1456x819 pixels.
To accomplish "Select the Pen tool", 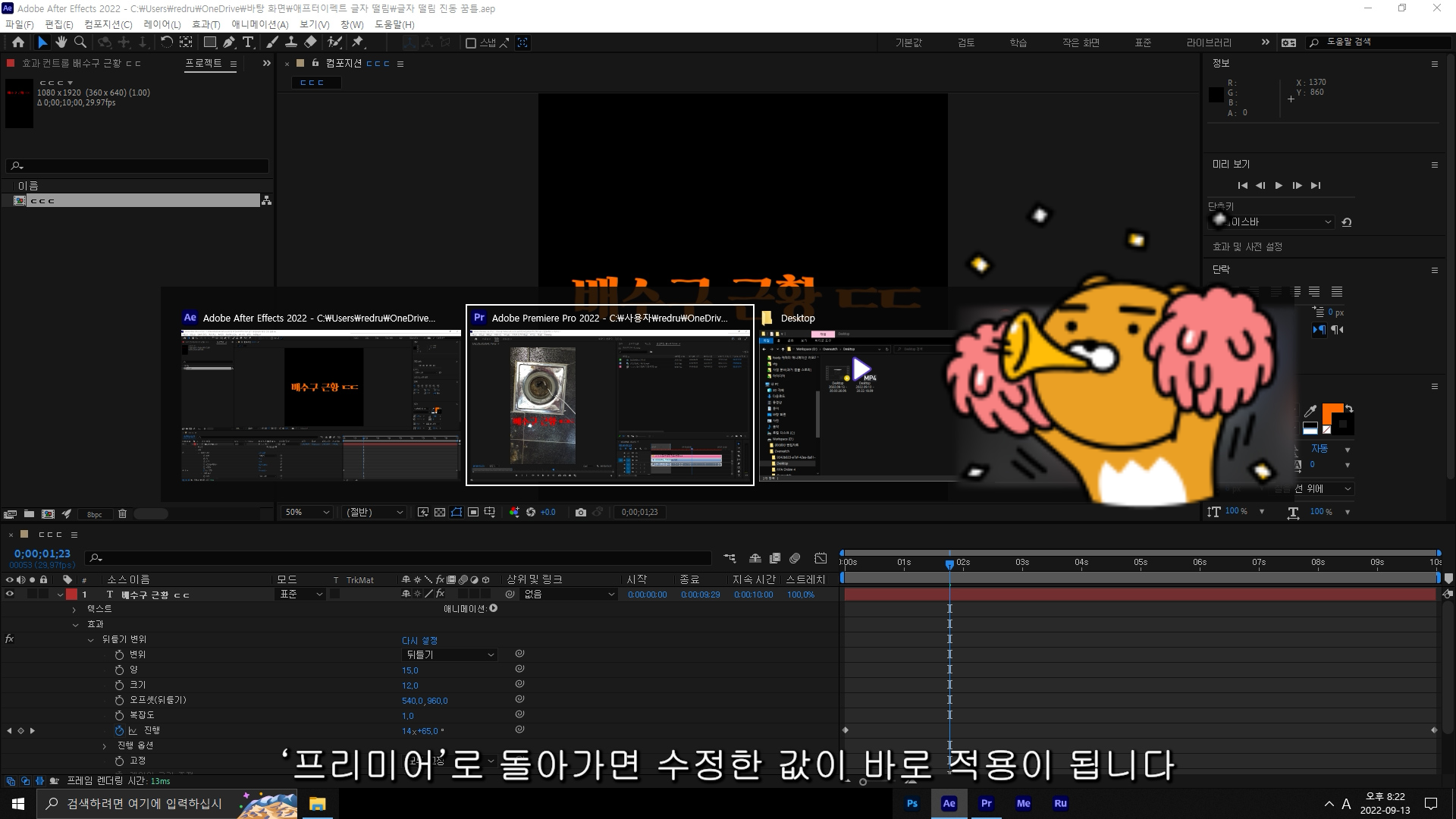I will 228,42.
